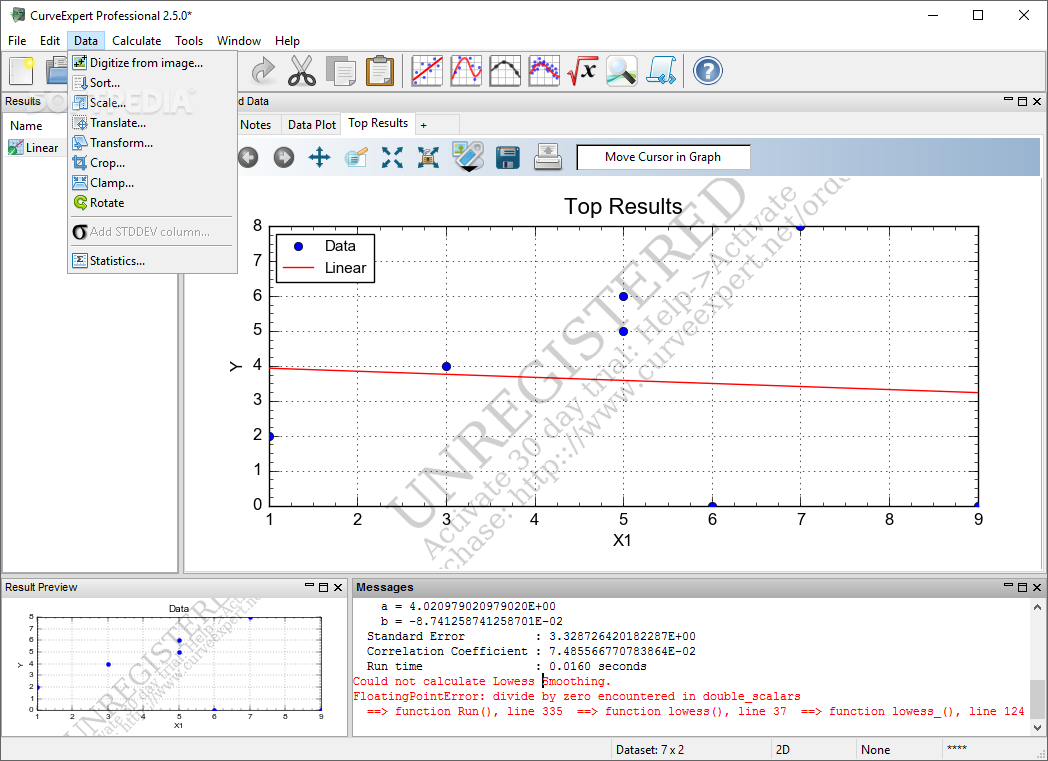Screen dimensions: 1048x761
Task: Maximize the Result Preview panel
Action: point(323,587)
